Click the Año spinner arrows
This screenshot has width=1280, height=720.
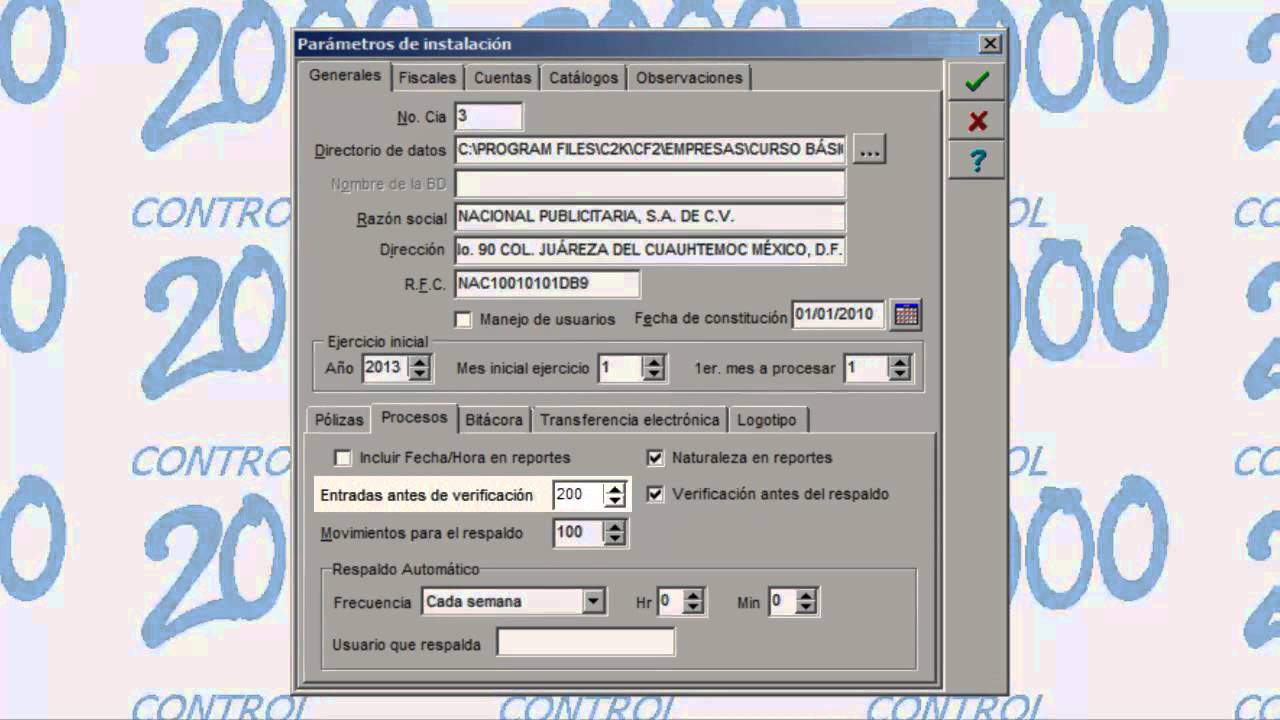pyautogui.click(x=420, y=368)
